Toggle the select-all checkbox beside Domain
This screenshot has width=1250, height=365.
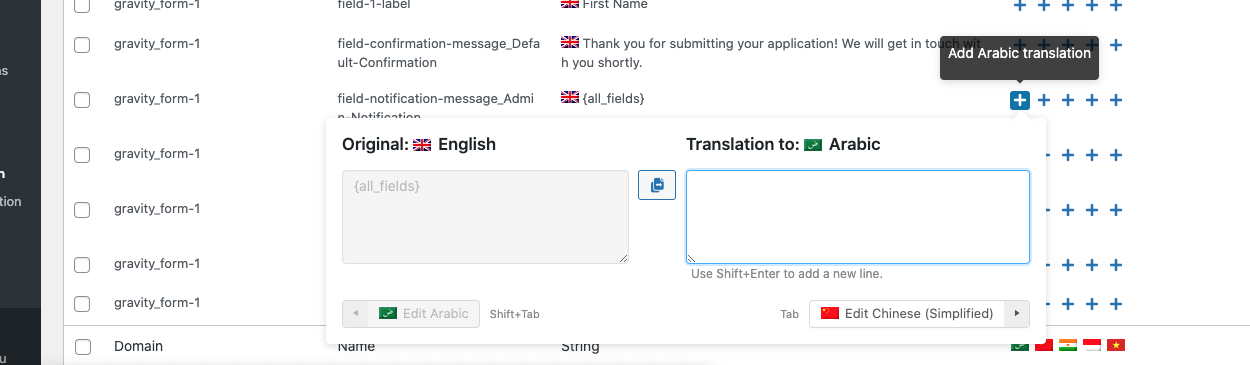tap(82, 347)
